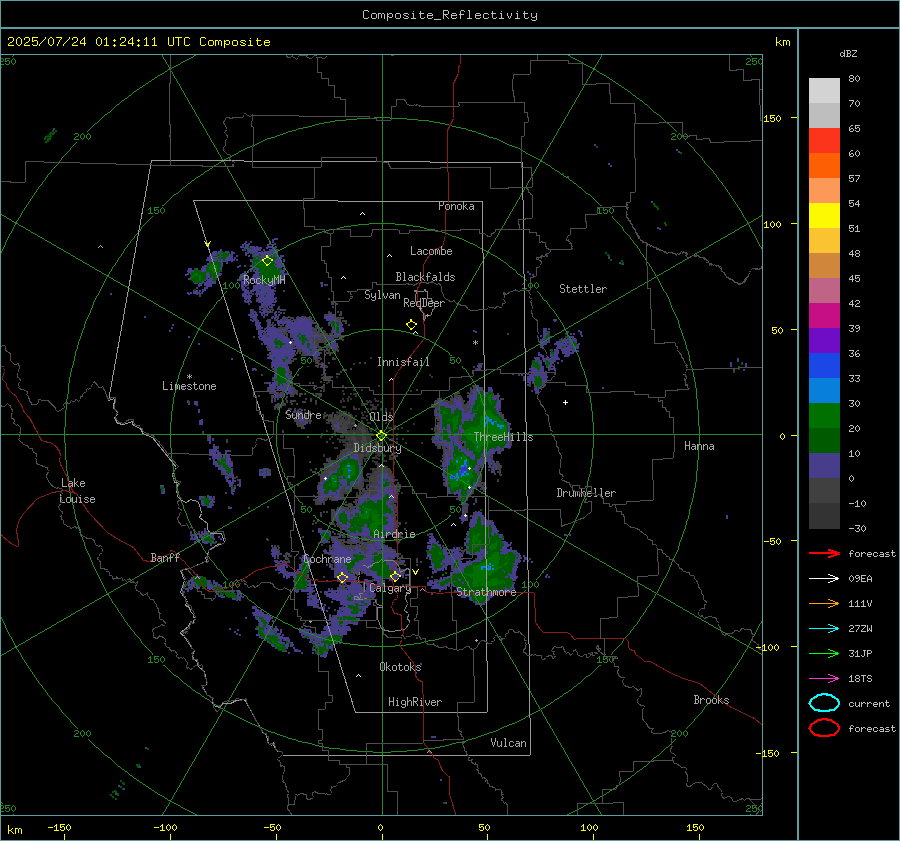Pick the bright green 20-30 dBZ swatch

coord(824,415)
